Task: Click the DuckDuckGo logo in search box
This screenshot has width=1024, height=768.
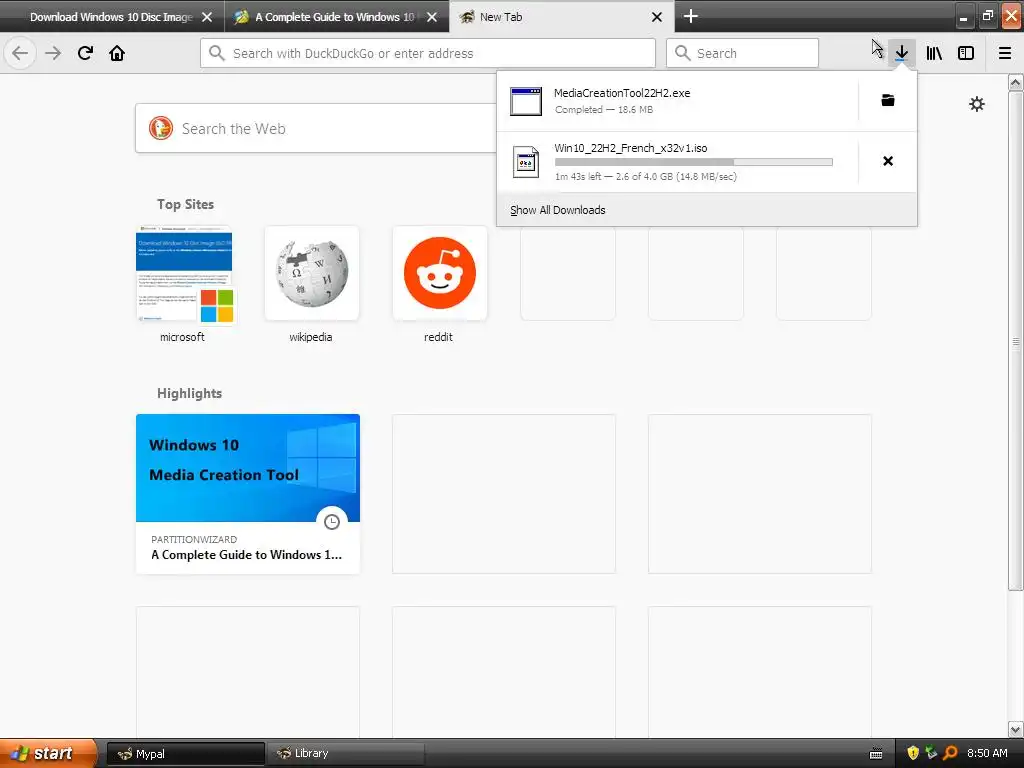Action: pyautogui.click(x=161, y=128)
